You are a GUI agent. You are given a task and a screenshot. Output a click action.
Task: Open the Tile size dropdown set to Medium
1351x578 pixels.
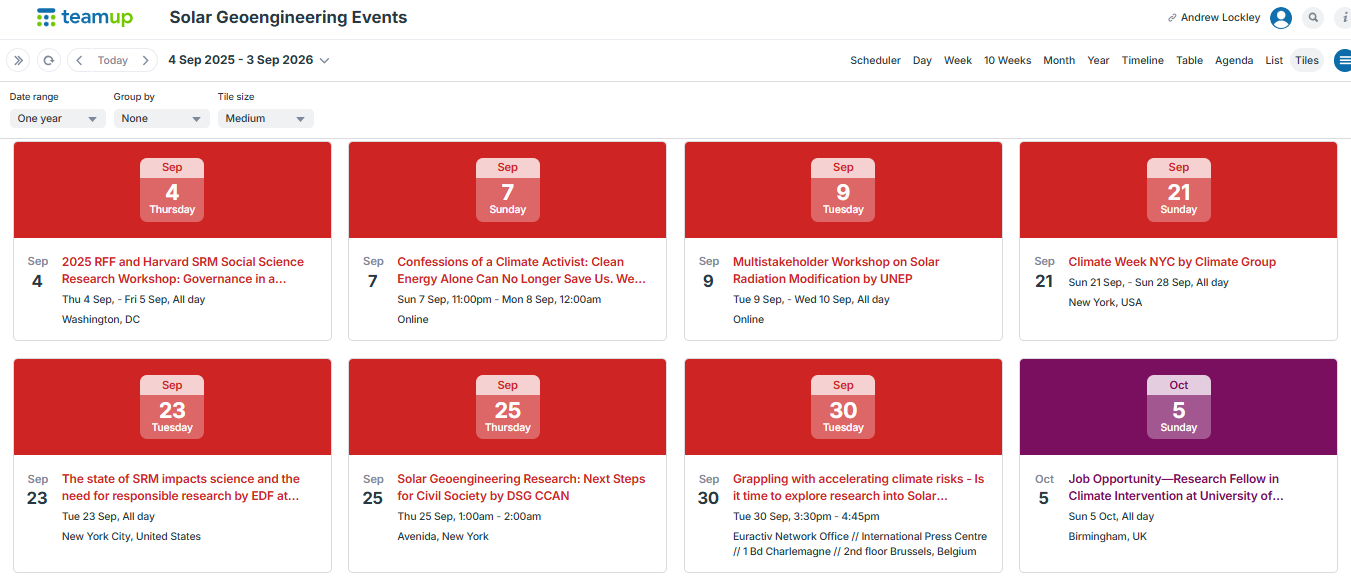266,118
